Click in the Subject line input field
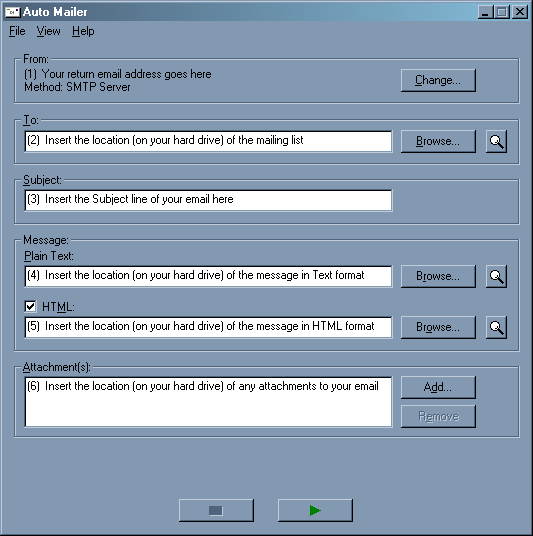Screen dimensions: 533x536 (208, 200)
